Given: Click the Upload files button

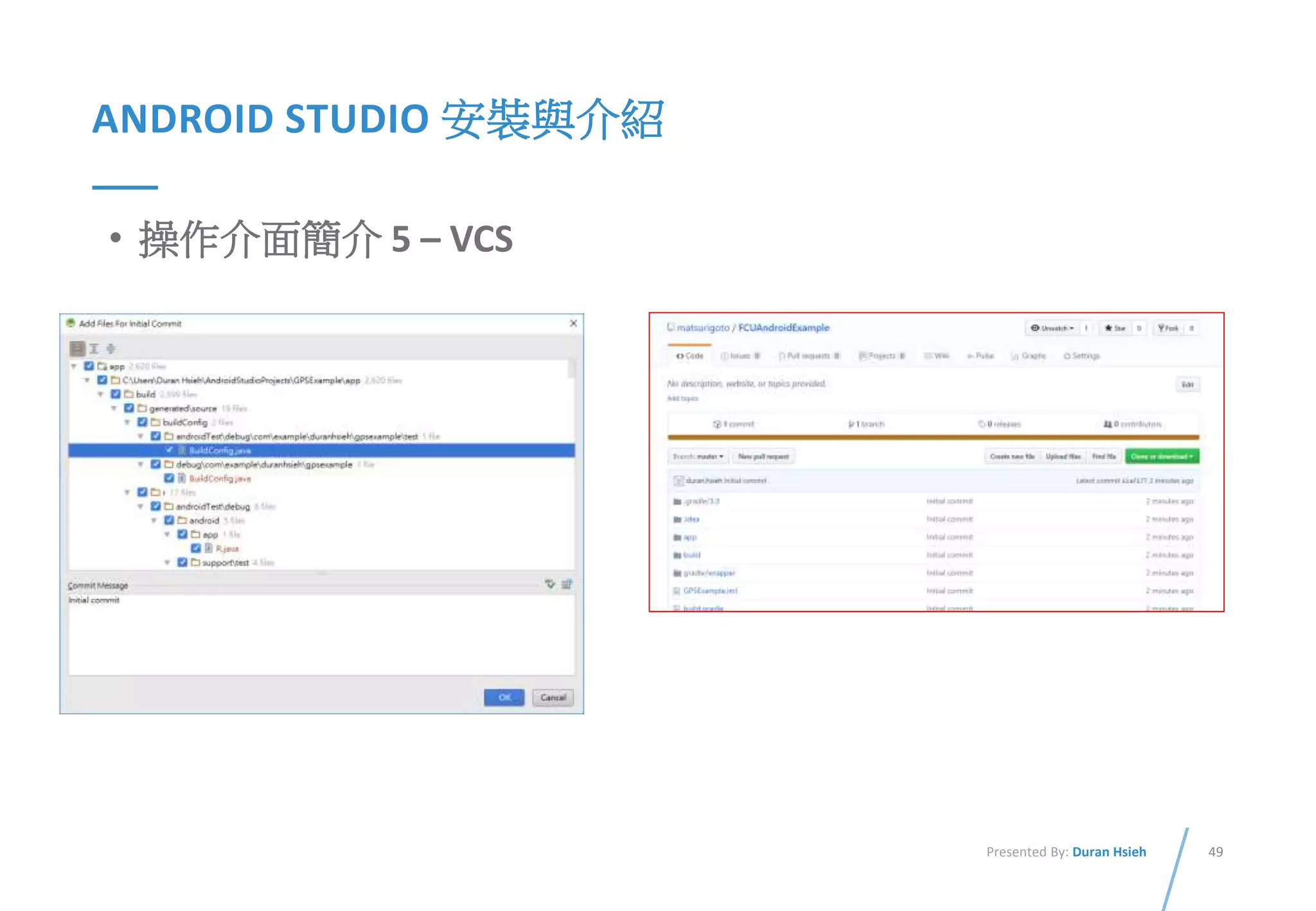Looking at the screenshot, I should [x=1063, y=456].
